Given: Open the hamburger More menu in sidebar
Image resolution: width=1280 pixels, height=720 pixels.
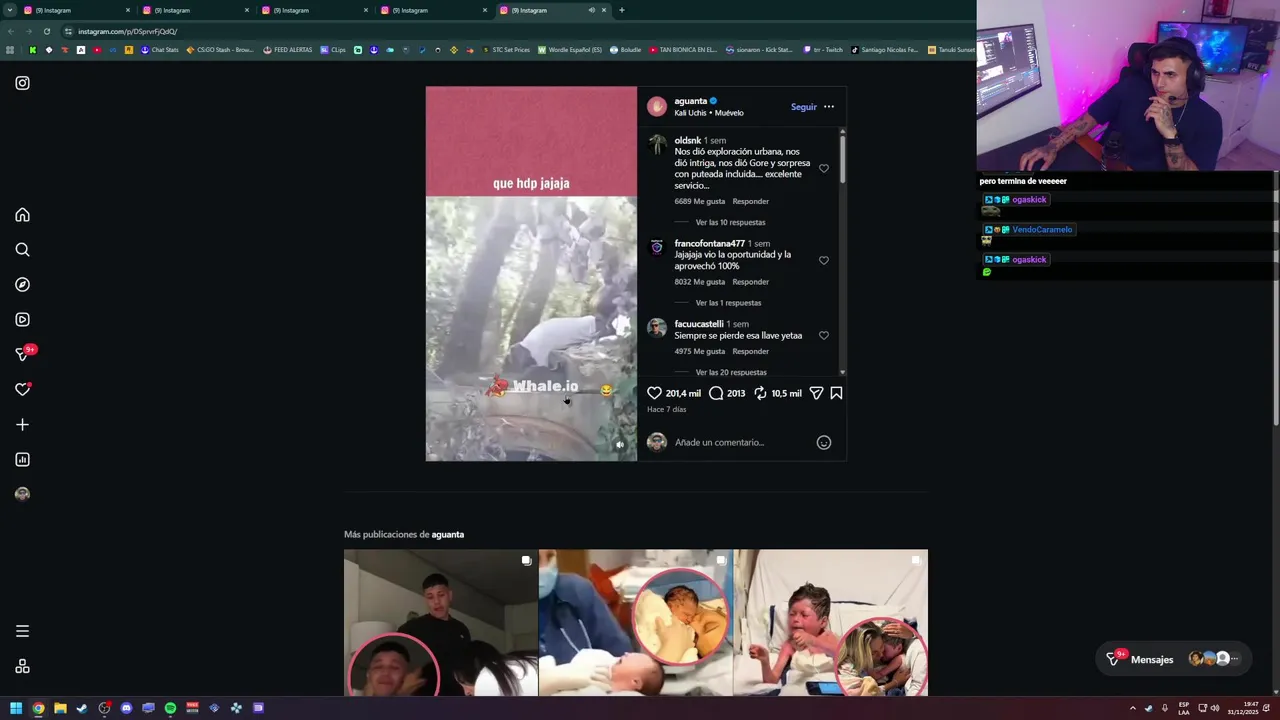Looking at the screenshot, I should click(22, 631).
